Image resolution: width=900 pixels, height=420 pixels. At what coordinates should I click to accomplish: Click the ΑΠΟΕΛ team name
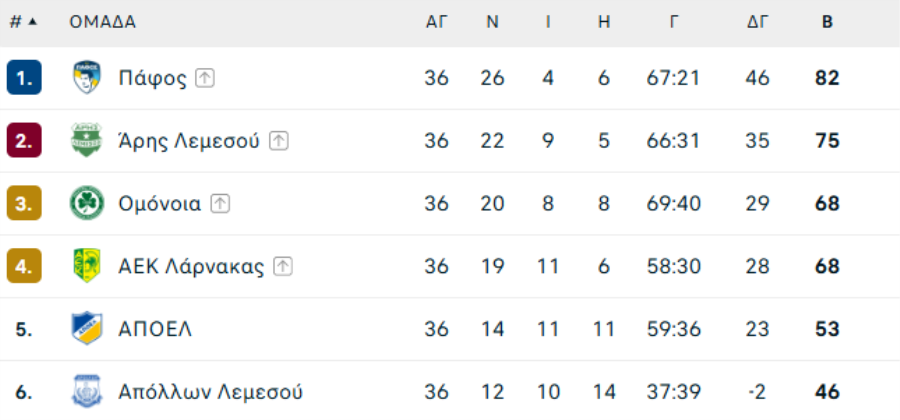click(155, 329)
